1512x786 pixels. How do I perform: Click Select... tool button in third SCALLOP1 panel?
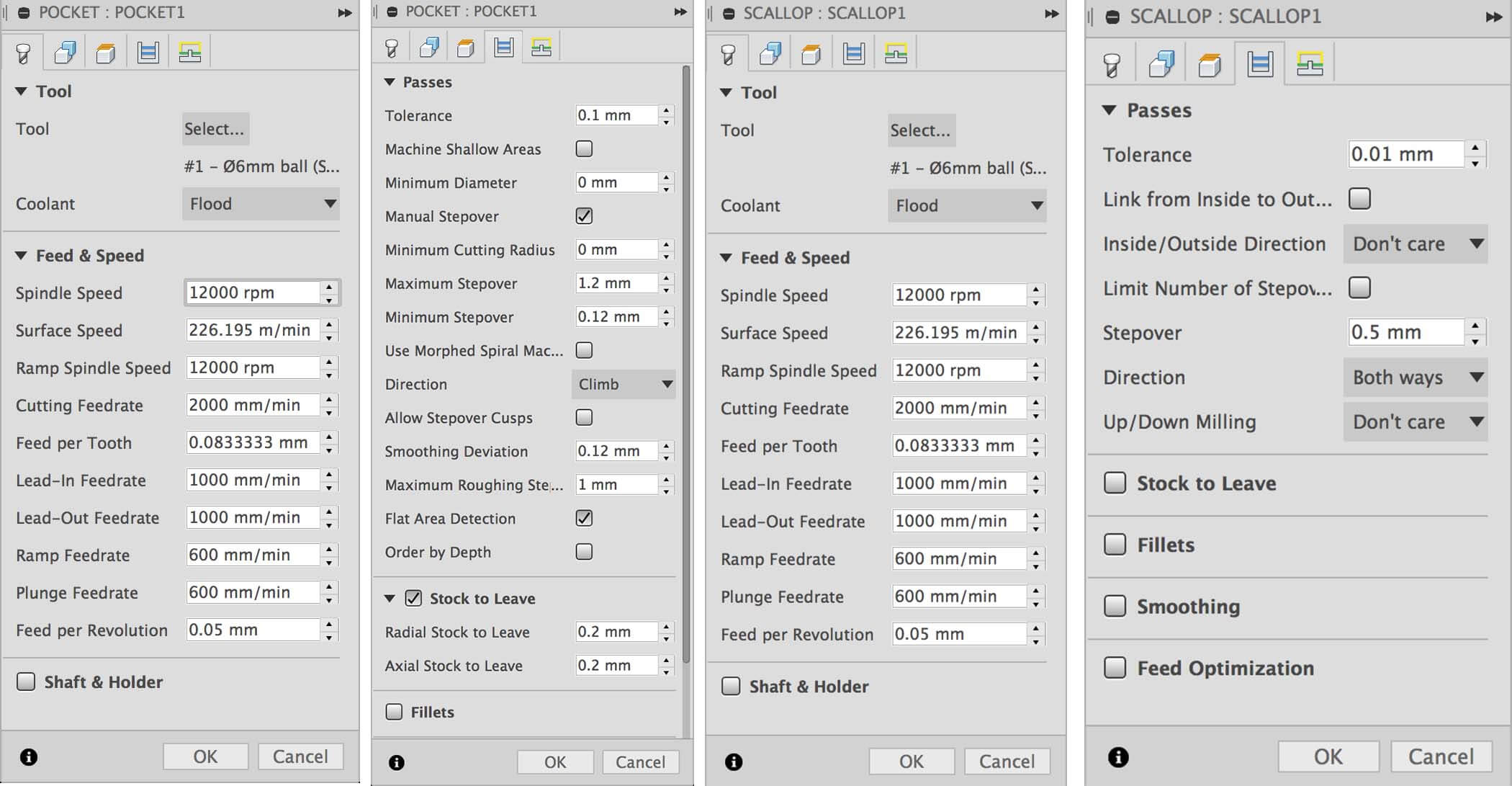[922, 130]
